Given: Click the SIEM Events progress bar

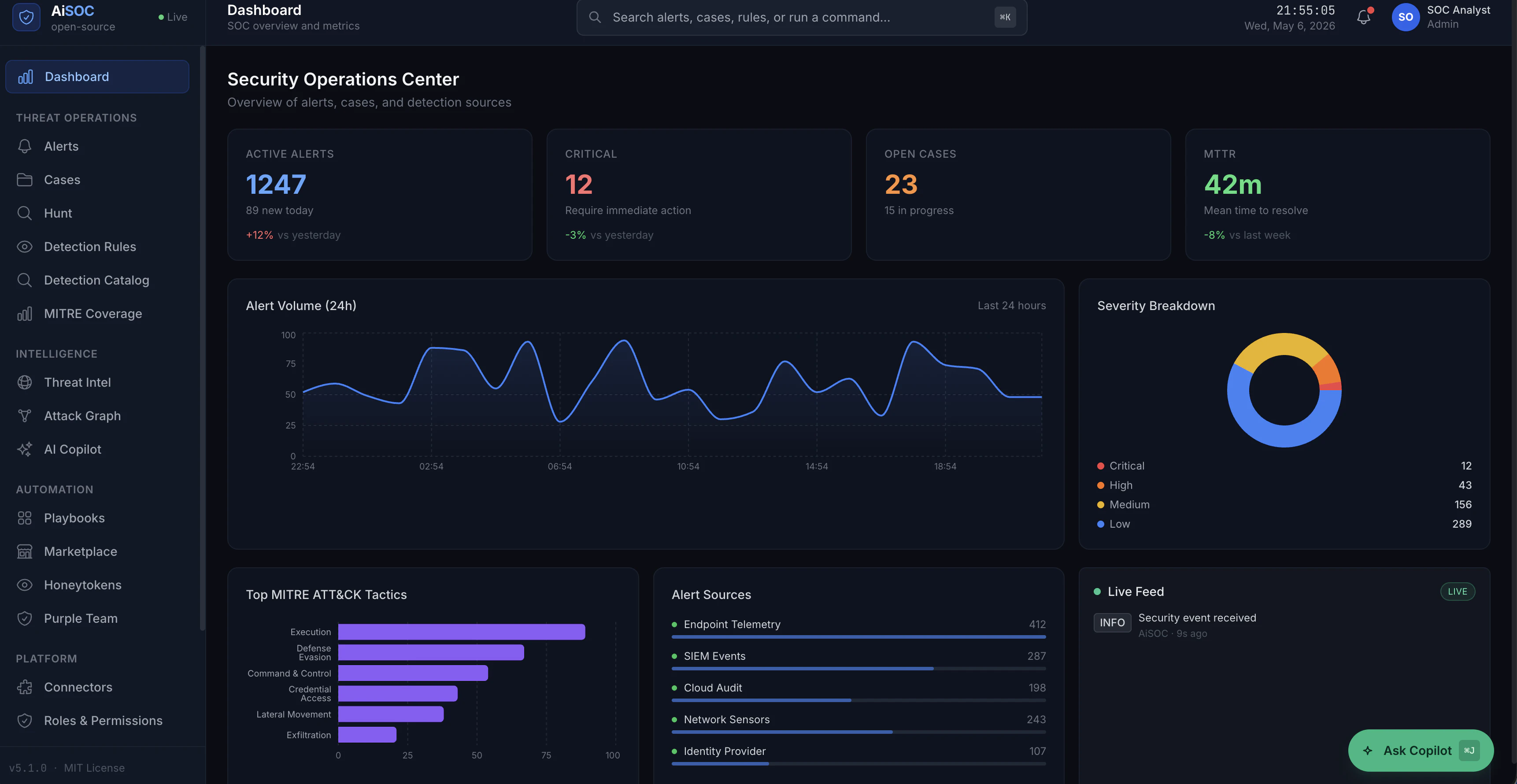Looking at the screenshot, I should click(858, 669).
